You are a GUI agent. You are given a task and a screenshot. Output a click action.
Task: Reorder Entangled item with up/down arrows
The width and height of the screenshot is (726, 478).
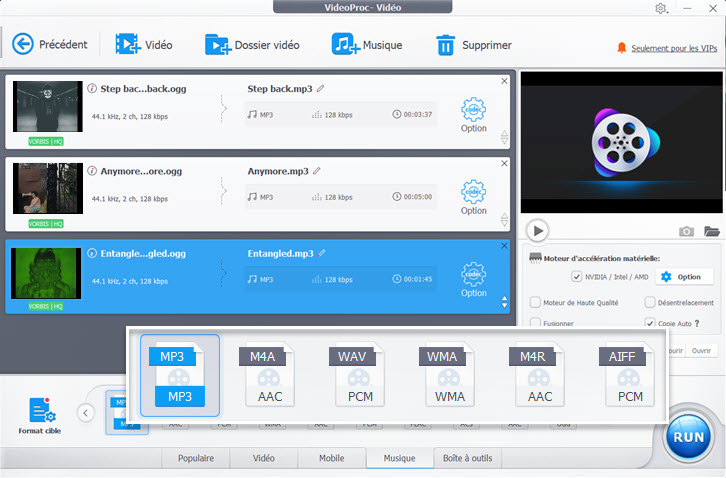click(504, 302)
